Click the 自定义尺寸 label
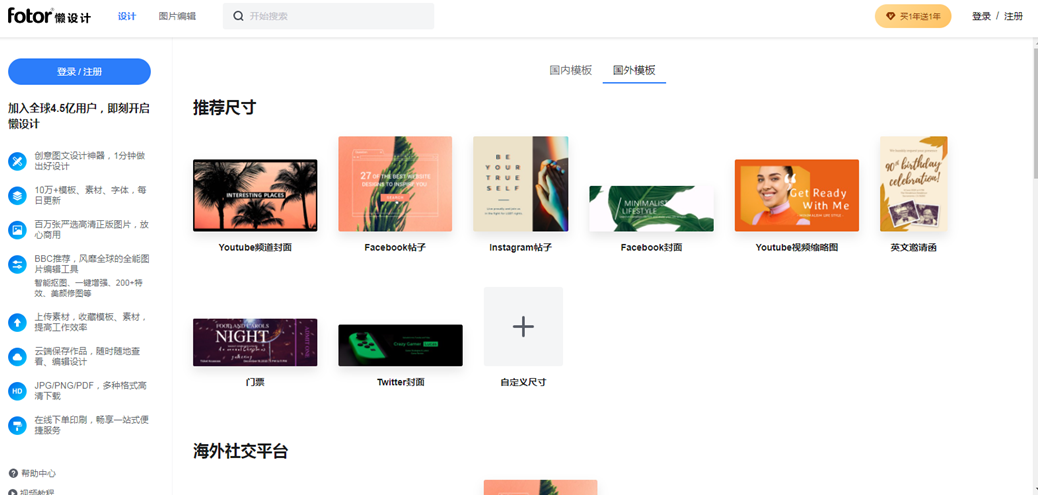The image size is (1038, 498). (x=523, y=382)
